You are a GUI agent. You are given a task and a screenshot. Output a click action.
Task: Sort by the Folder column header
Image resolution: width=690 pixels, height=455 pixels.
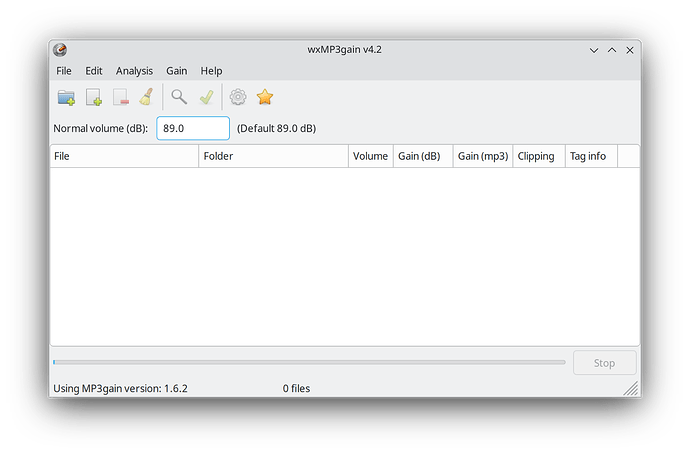click(273, 156)
